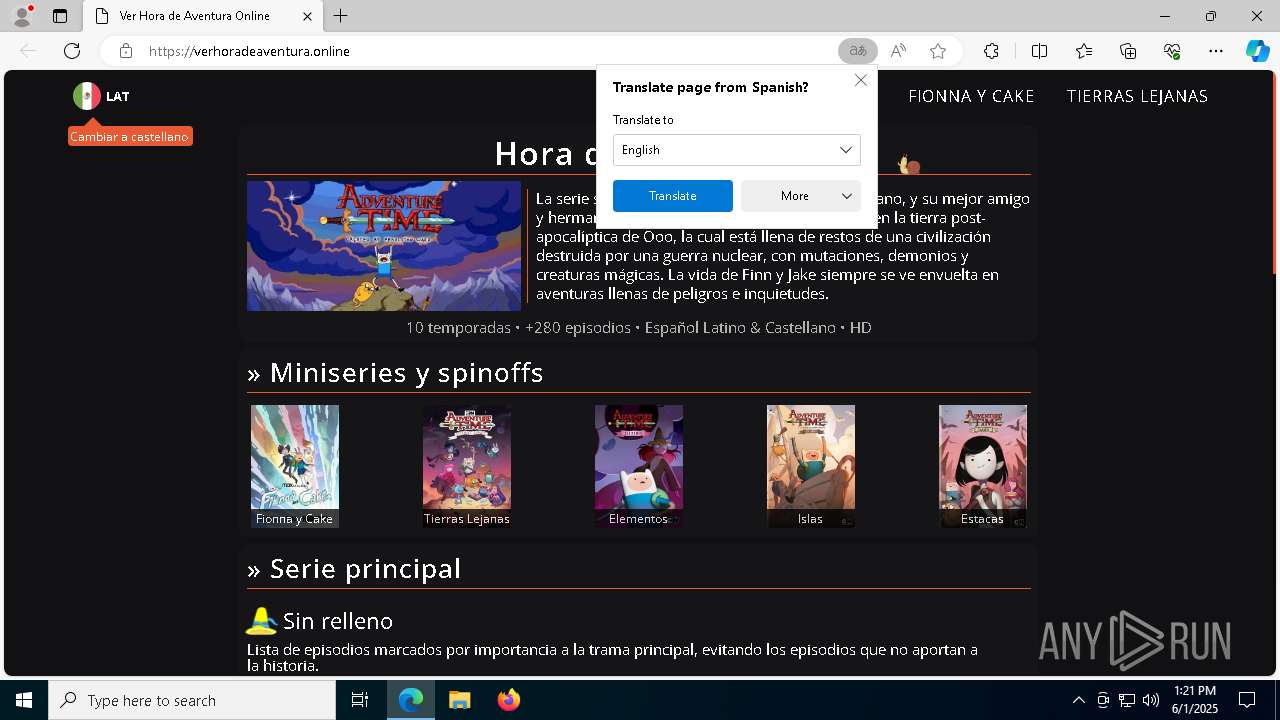Screen dimensions: 1280x720
Task: Click the blue Translate button
Action: click(x=673, y=196)
